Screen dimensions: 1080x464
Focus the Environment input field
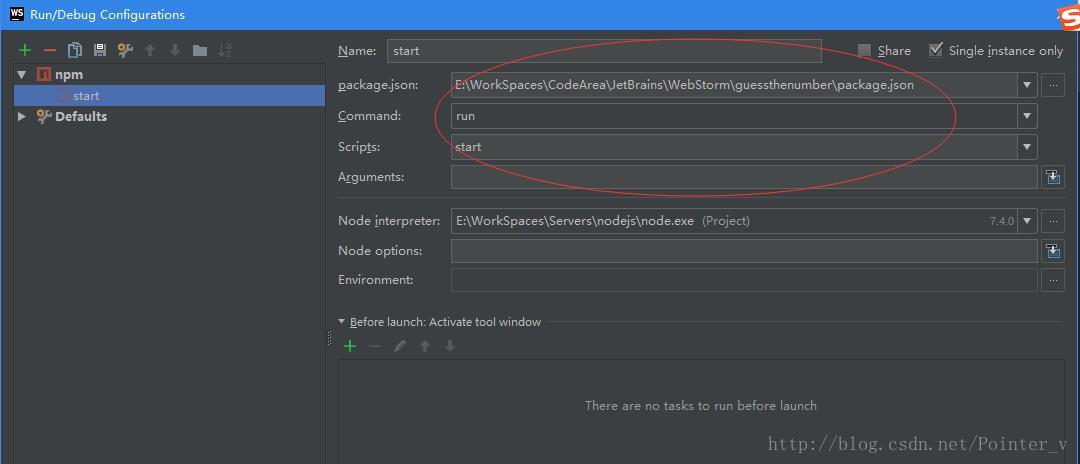pos(744,280)
